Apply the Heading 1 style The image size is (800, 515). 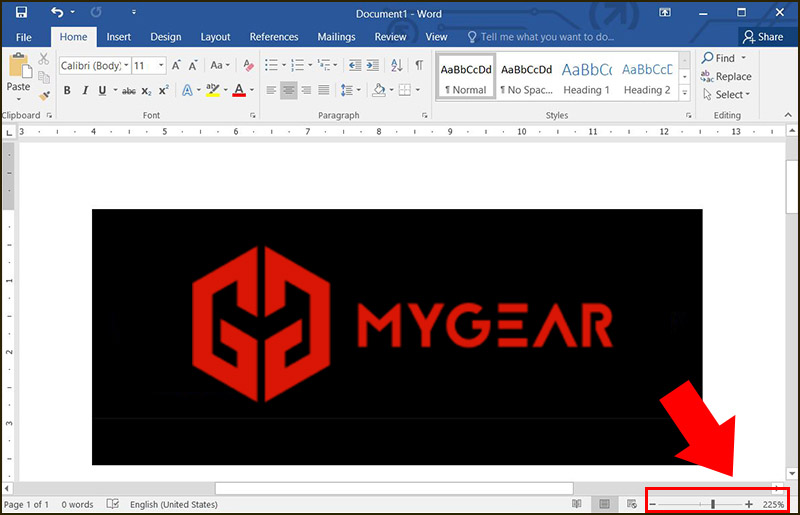587,77
